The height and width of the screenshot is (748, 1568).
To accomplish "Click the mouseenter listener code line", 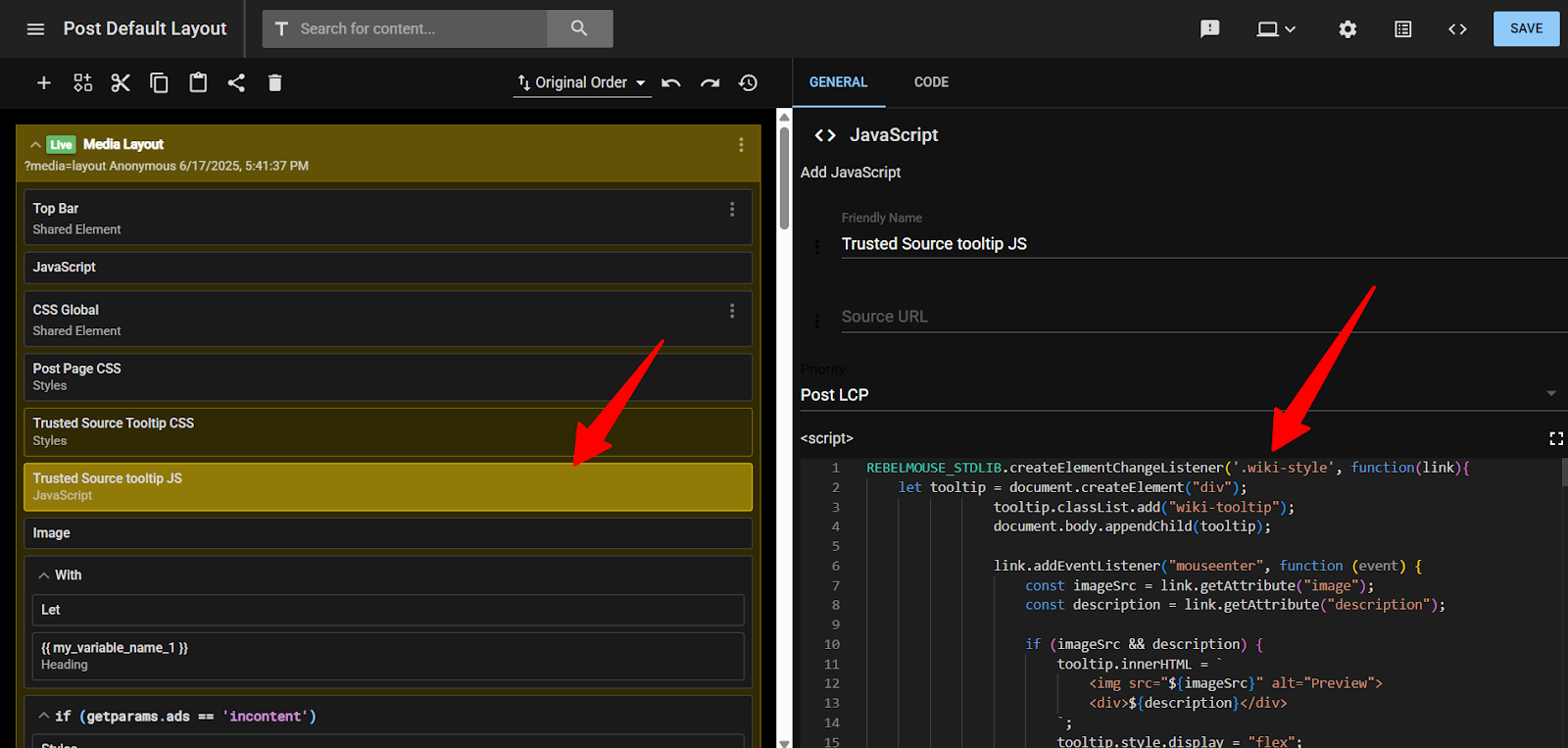I will pos(1207,566).
